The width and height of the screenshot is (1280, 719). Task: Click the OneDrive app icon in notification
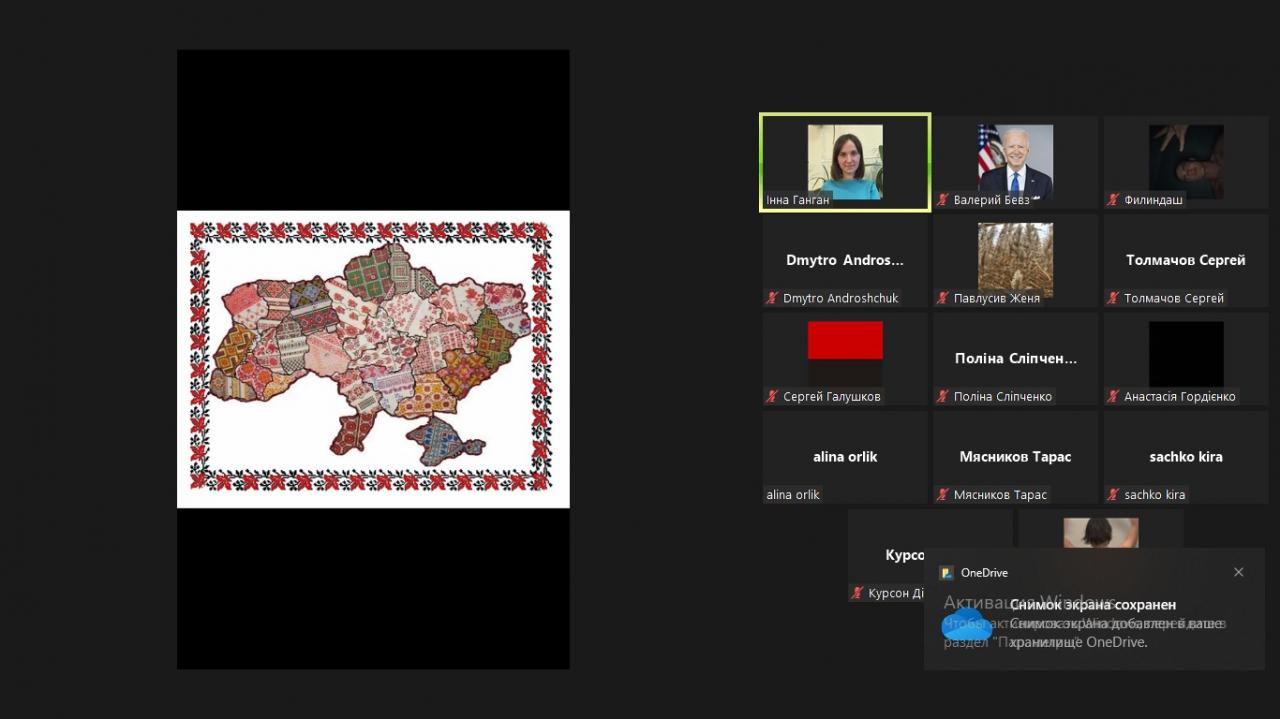946,573
